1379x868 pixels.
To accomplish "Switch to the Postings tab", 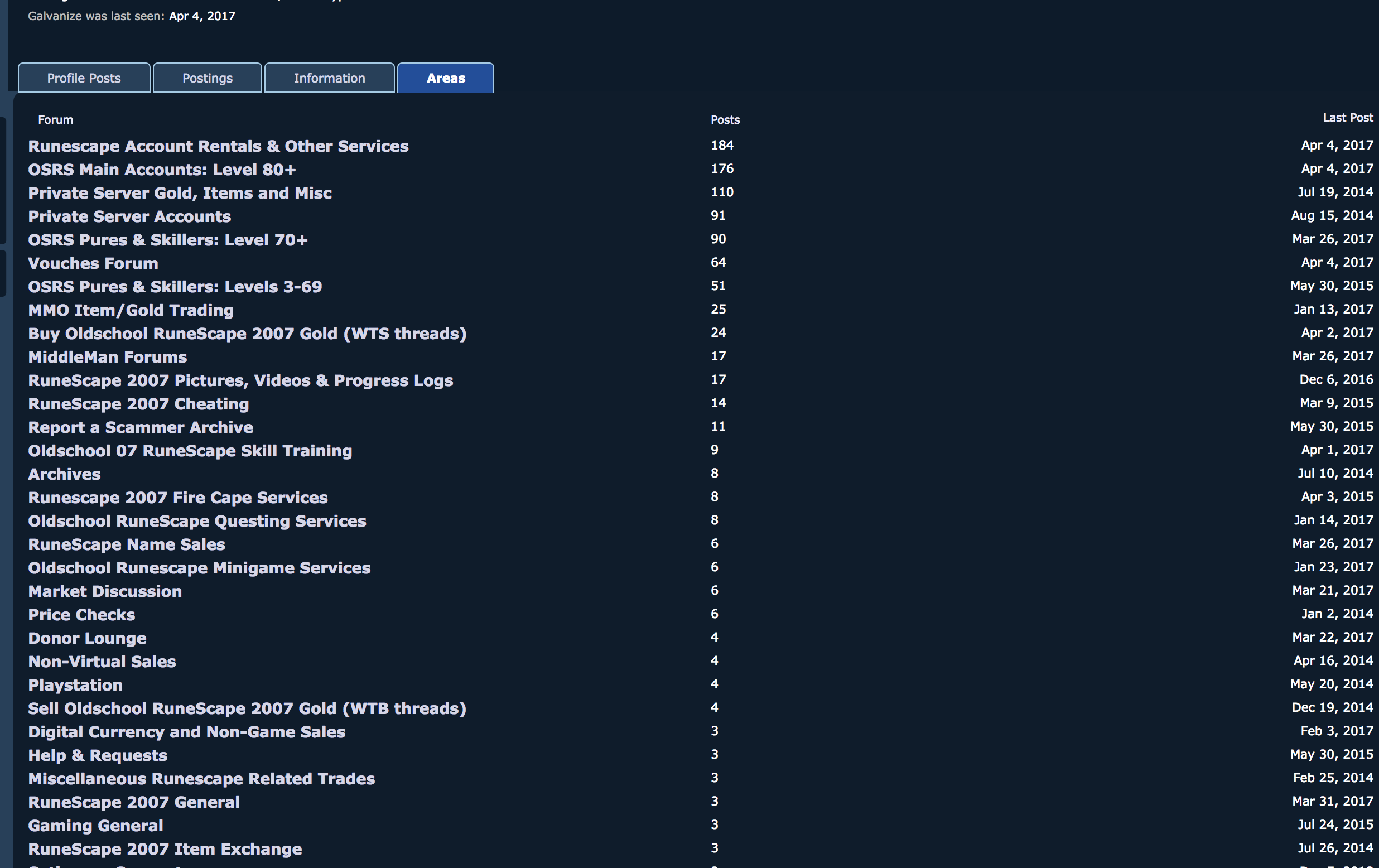I will pyautogui.click(x=208, y=78).
